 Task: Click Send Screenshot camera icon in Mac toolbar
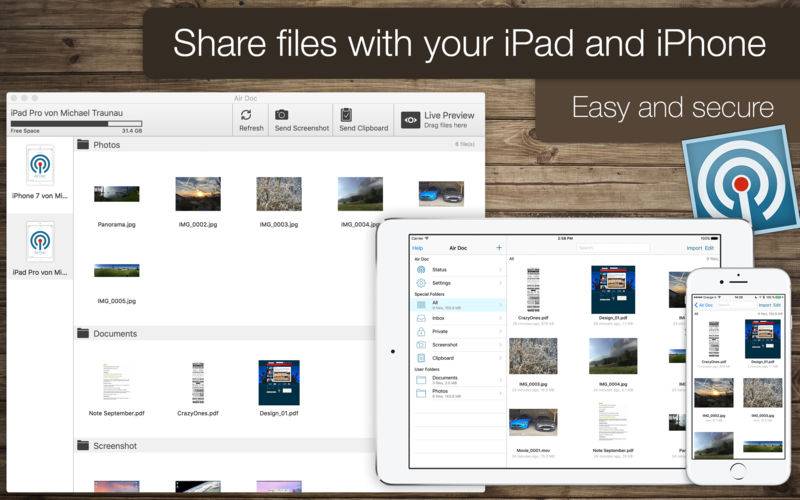pos(282,115)
